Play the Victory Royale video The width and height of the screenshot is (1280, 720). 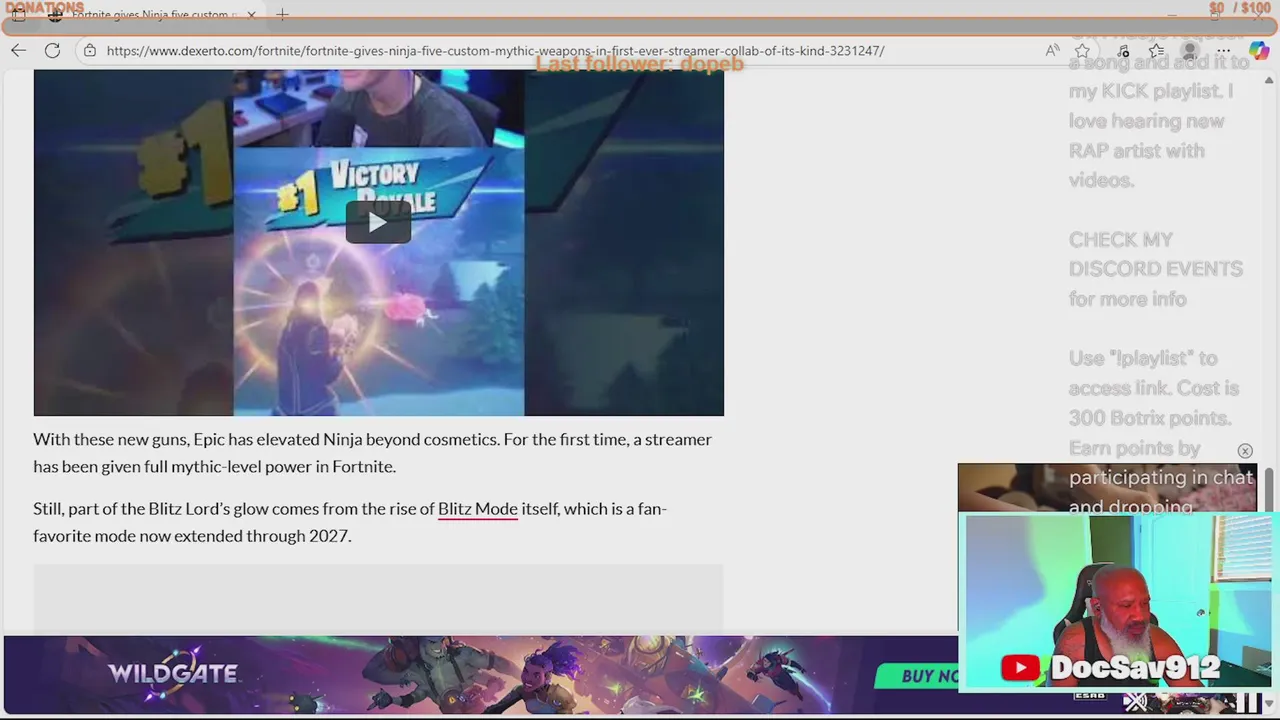pos(378,222)
